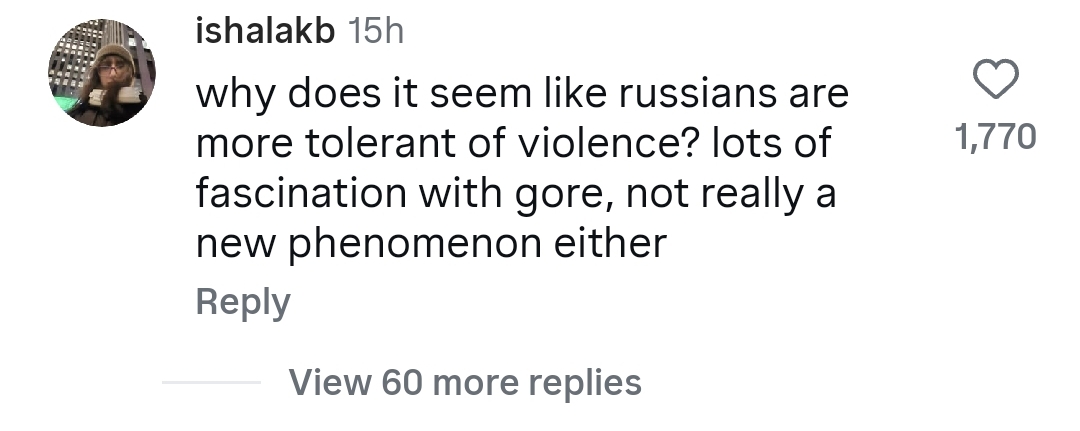Open ishalakb's profile picture
Screen dimensions: 1080x431
click(102, 73)
